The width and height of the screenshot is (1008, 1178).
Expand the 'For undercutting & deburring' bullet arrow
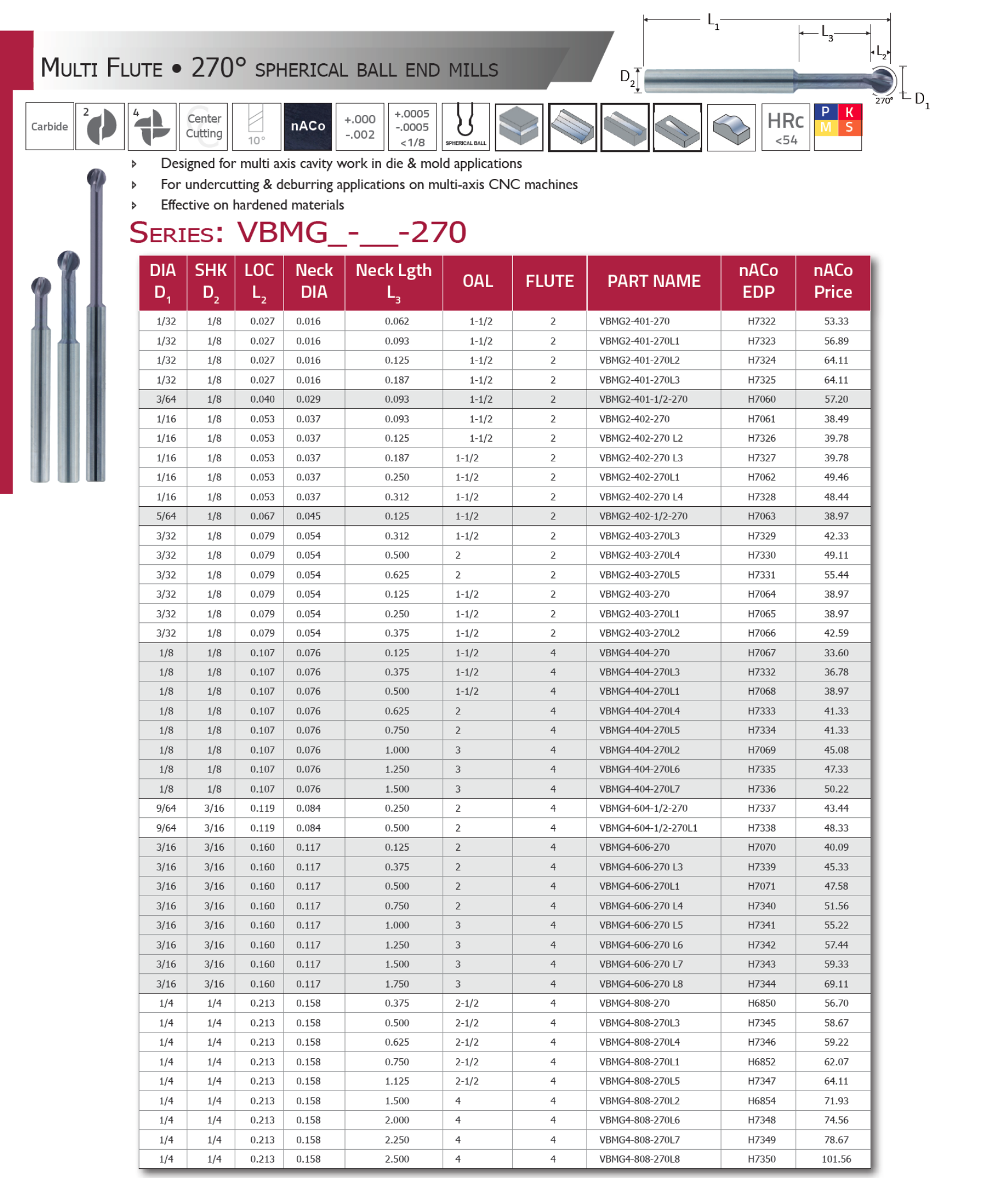coord(134,185)
